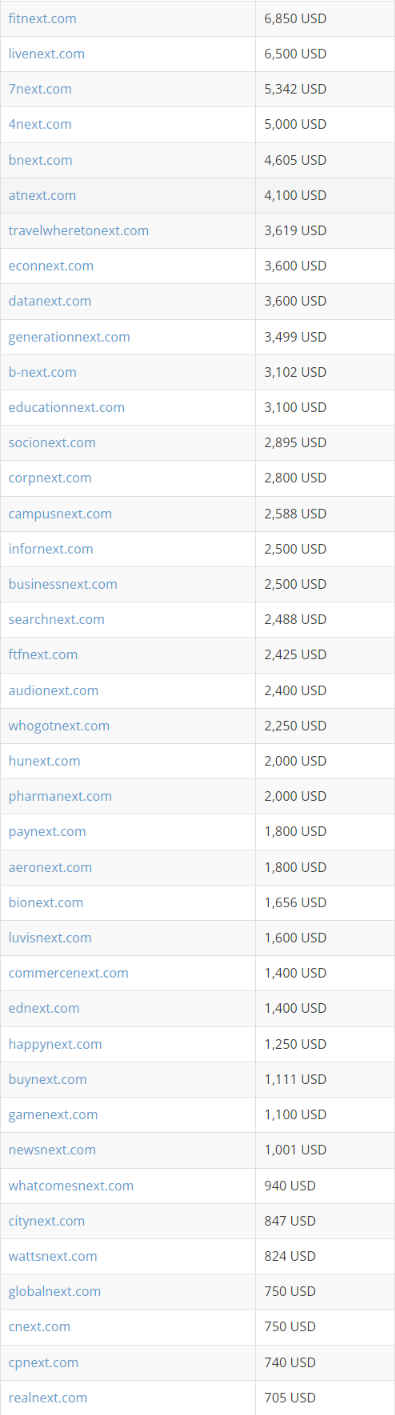Viewport: 395px width, 1415px height.
Task: Open the fitnext.com domain link
Action: point(42,18)
